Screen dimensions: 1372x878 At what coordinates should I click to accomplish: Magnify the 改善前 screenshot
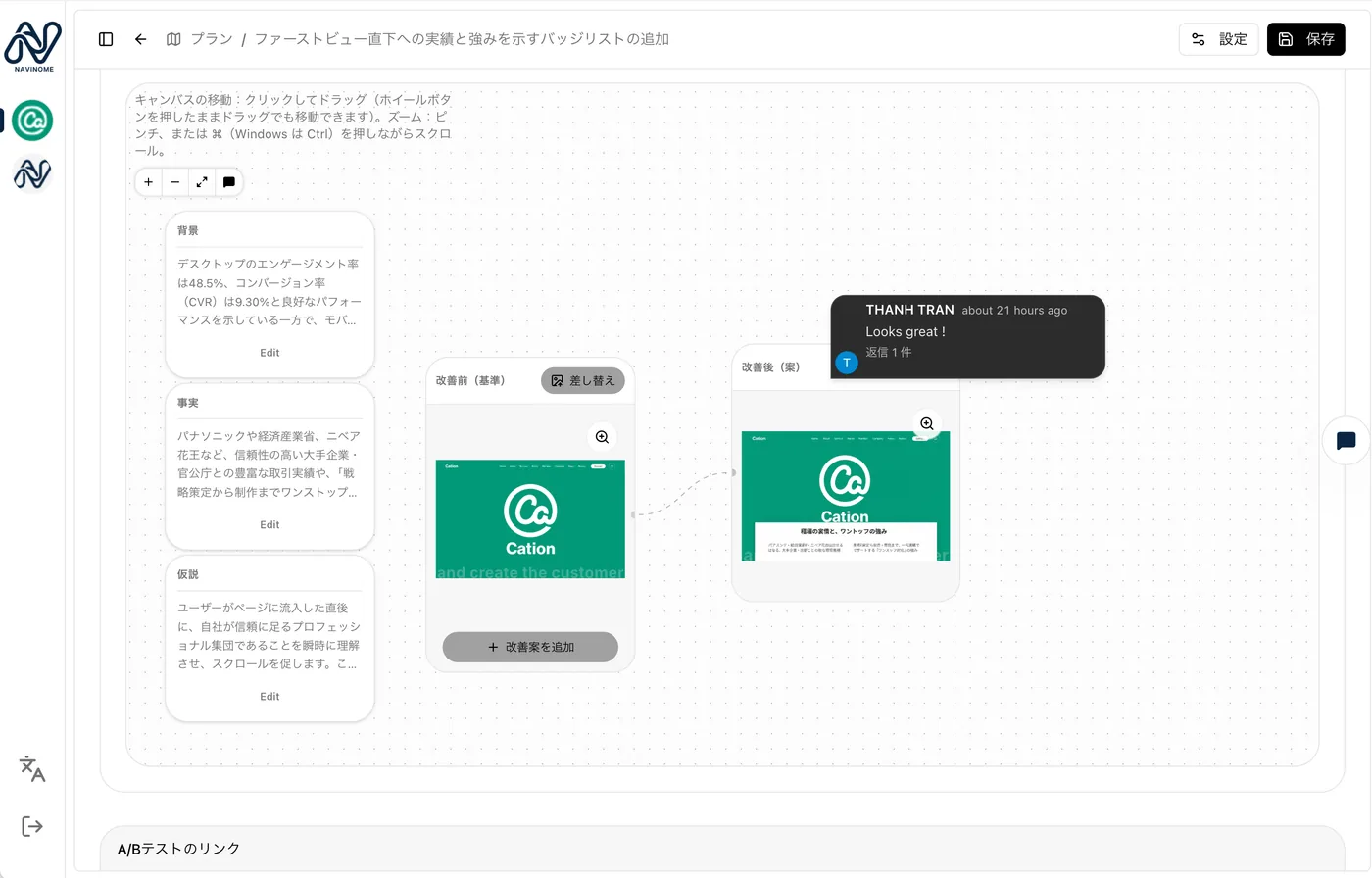coord(603,437)
